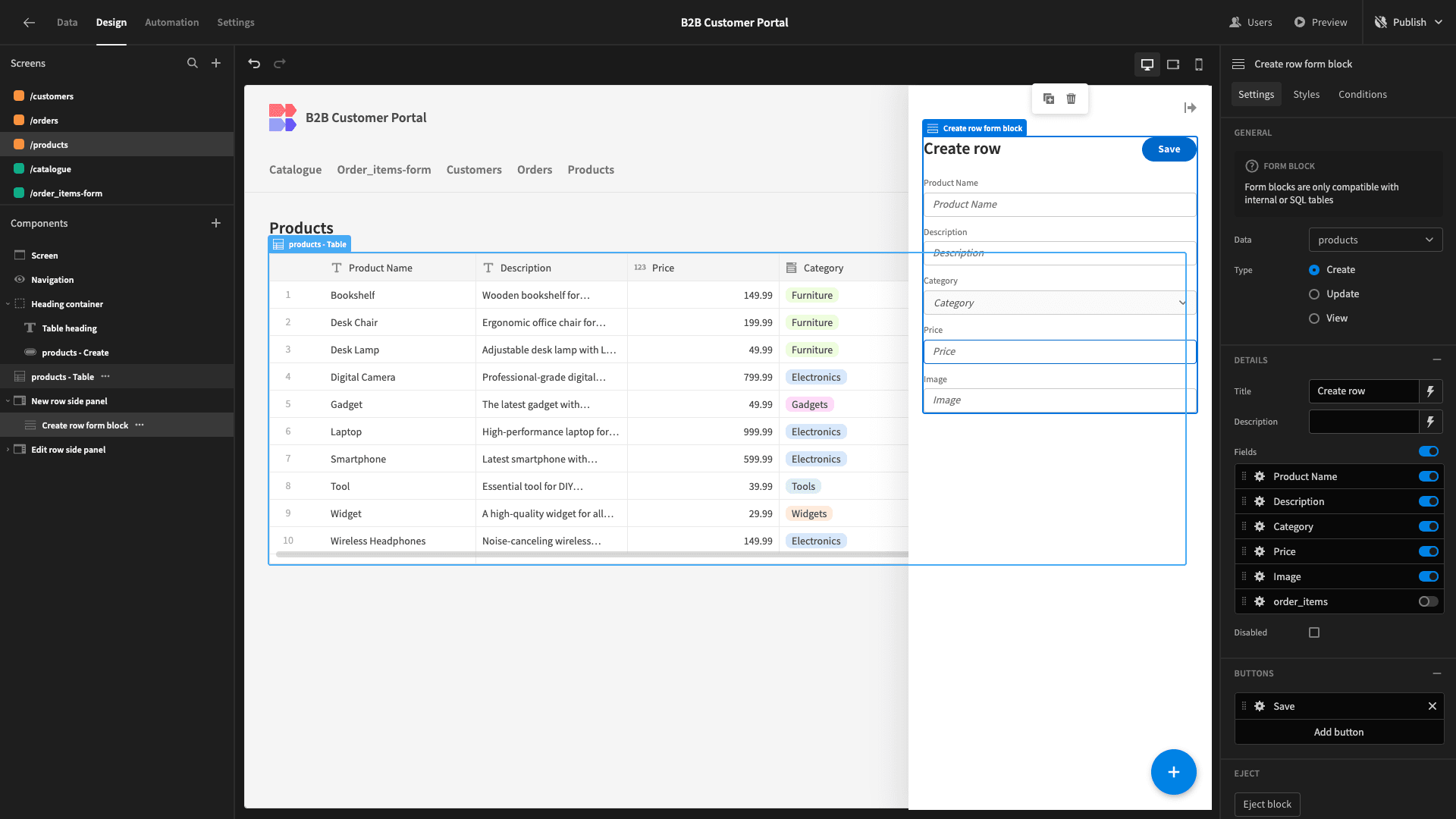
Task: Collapse the DETAILS section
Action: point(1436,360)
